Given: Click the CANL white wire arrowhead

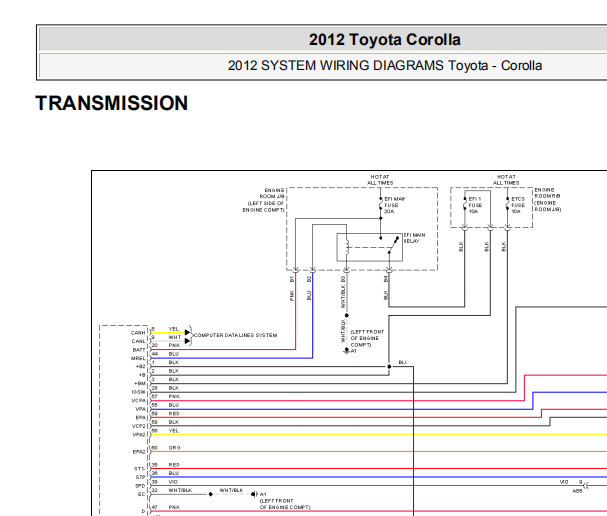Looking at the screenshot, I should coord(187,341).
